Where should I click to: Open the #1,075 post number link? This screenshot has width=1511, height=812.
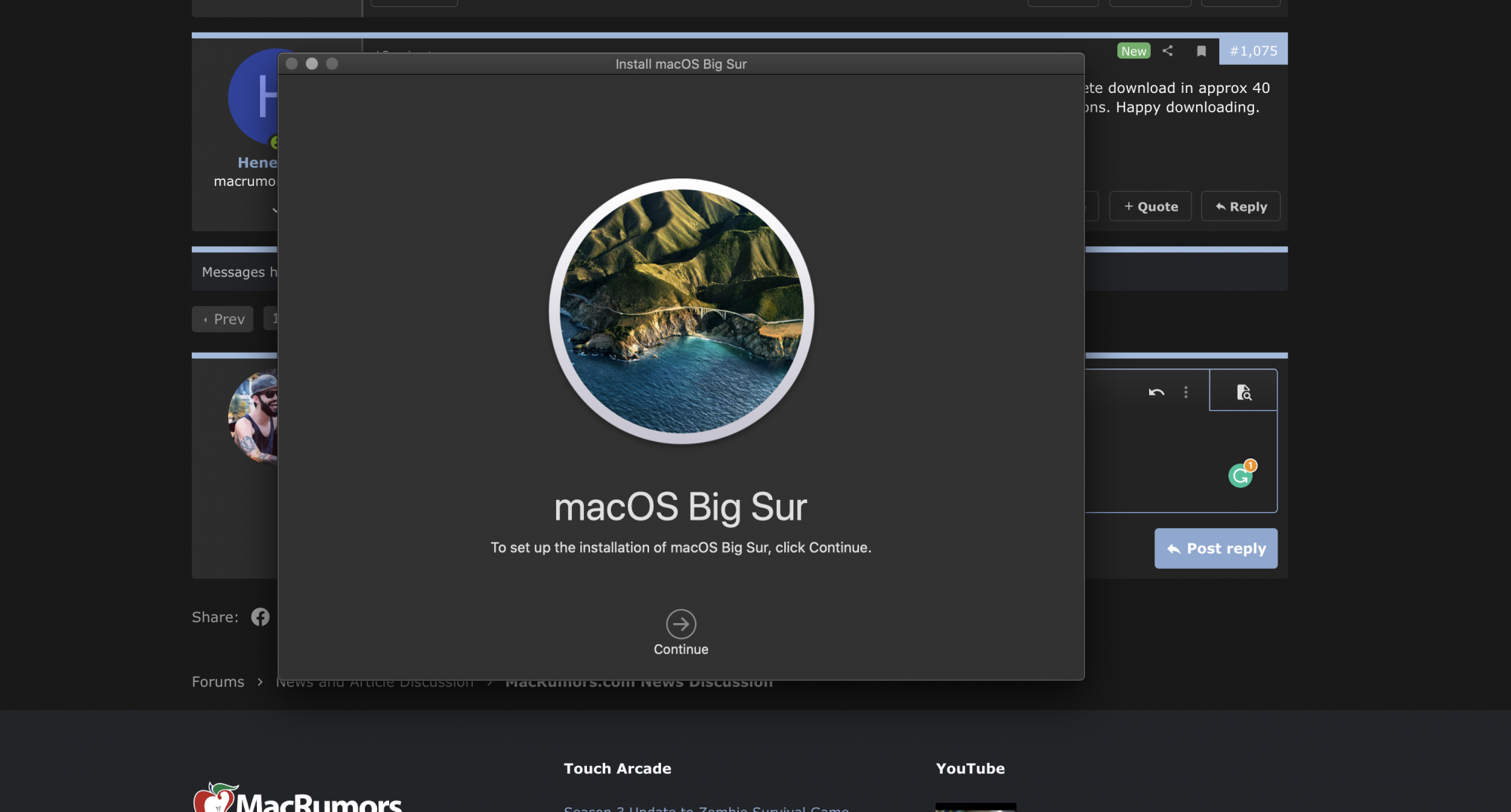pyautogui.click(x=1253, y=51)
